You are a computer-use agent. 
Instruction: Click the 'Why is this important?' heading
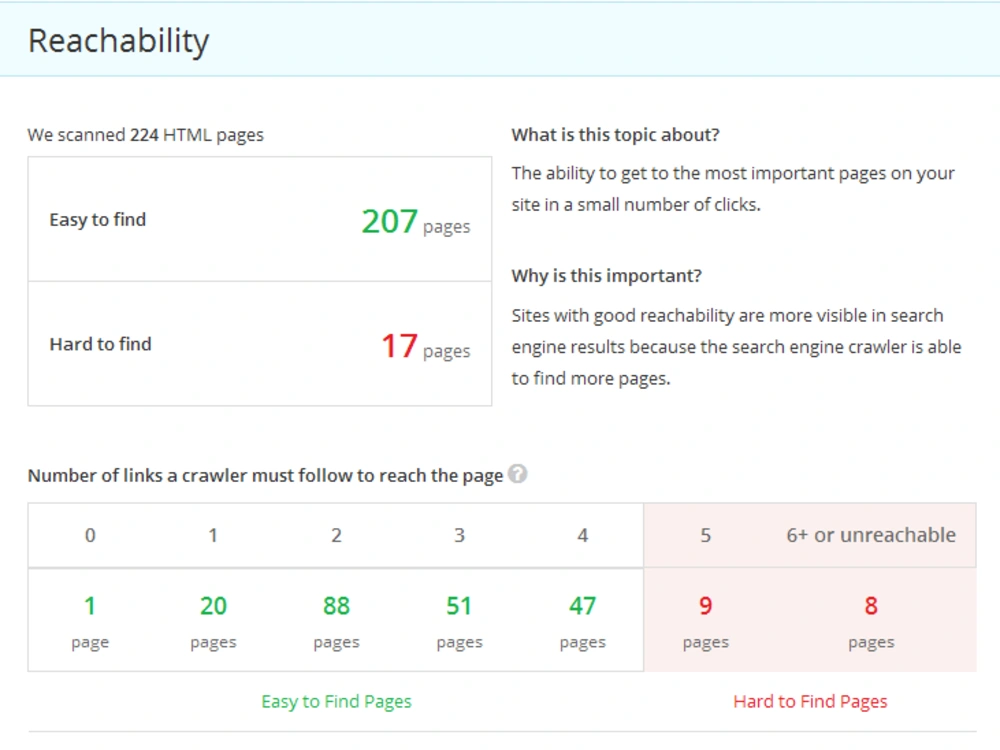[x=607, y=276]
